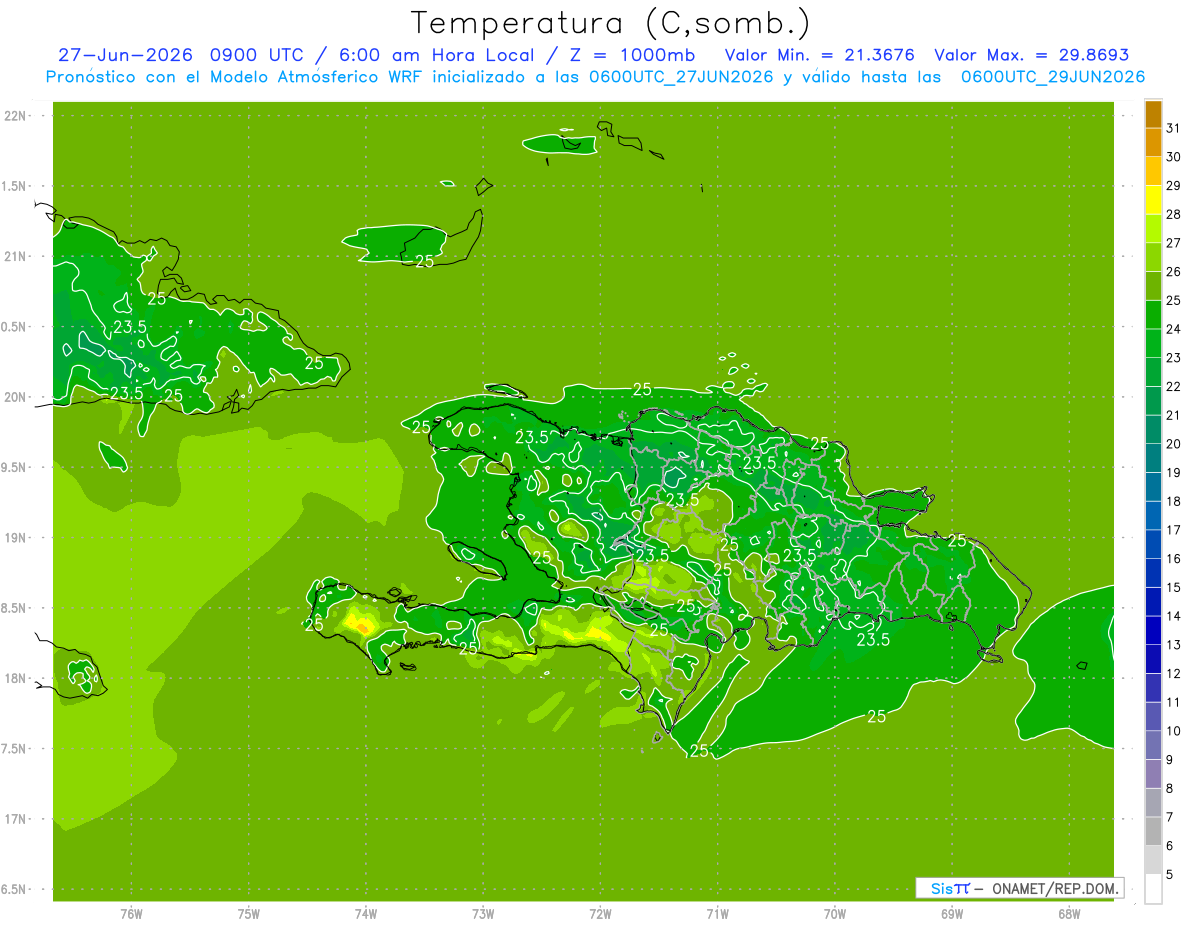
Task: Click the '22' color scale label
Action: click(1173, 386)
